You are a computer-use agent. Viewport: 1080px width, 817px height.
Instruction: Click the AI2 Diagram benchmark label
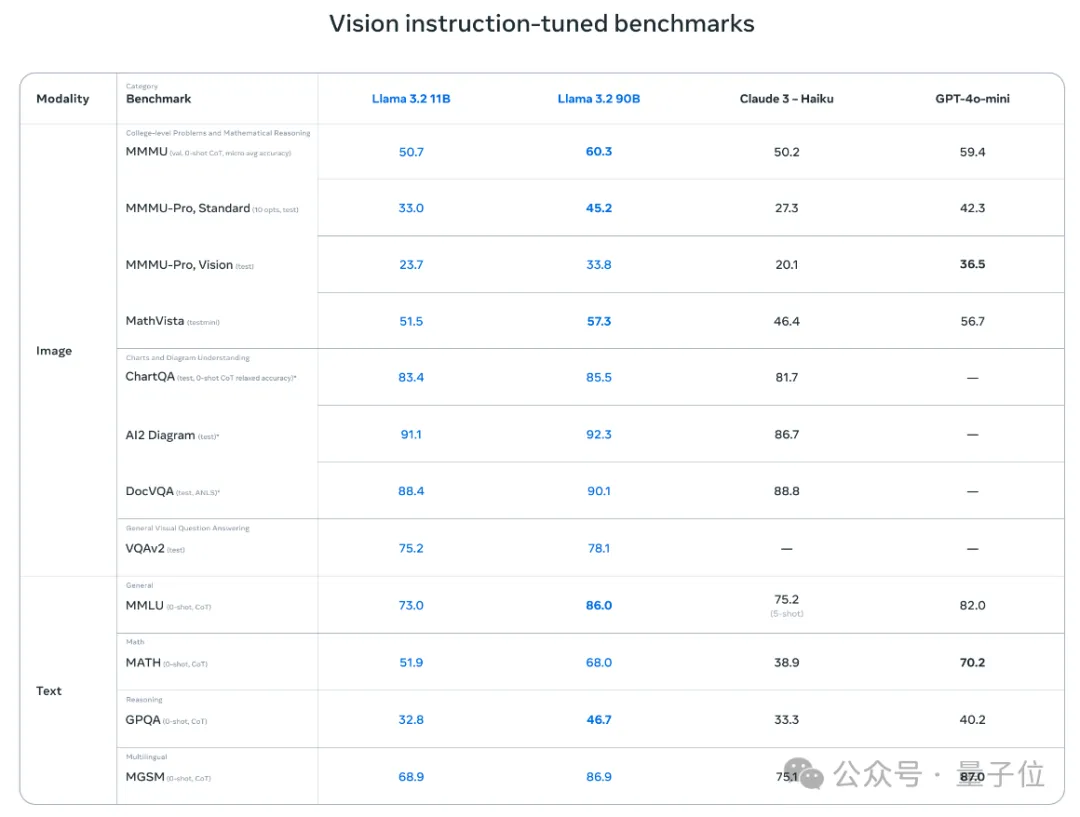[160, 435]
